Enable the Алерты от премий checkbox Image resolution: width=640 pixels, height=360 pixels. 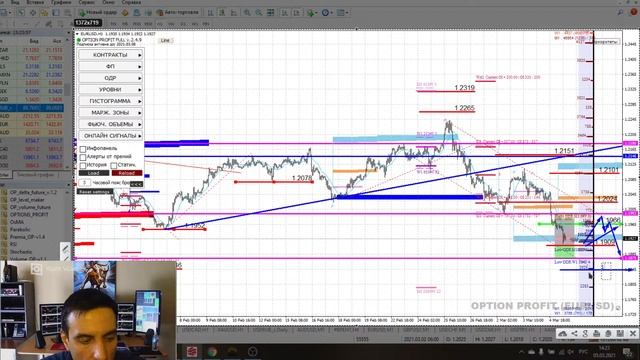(83, 157)
